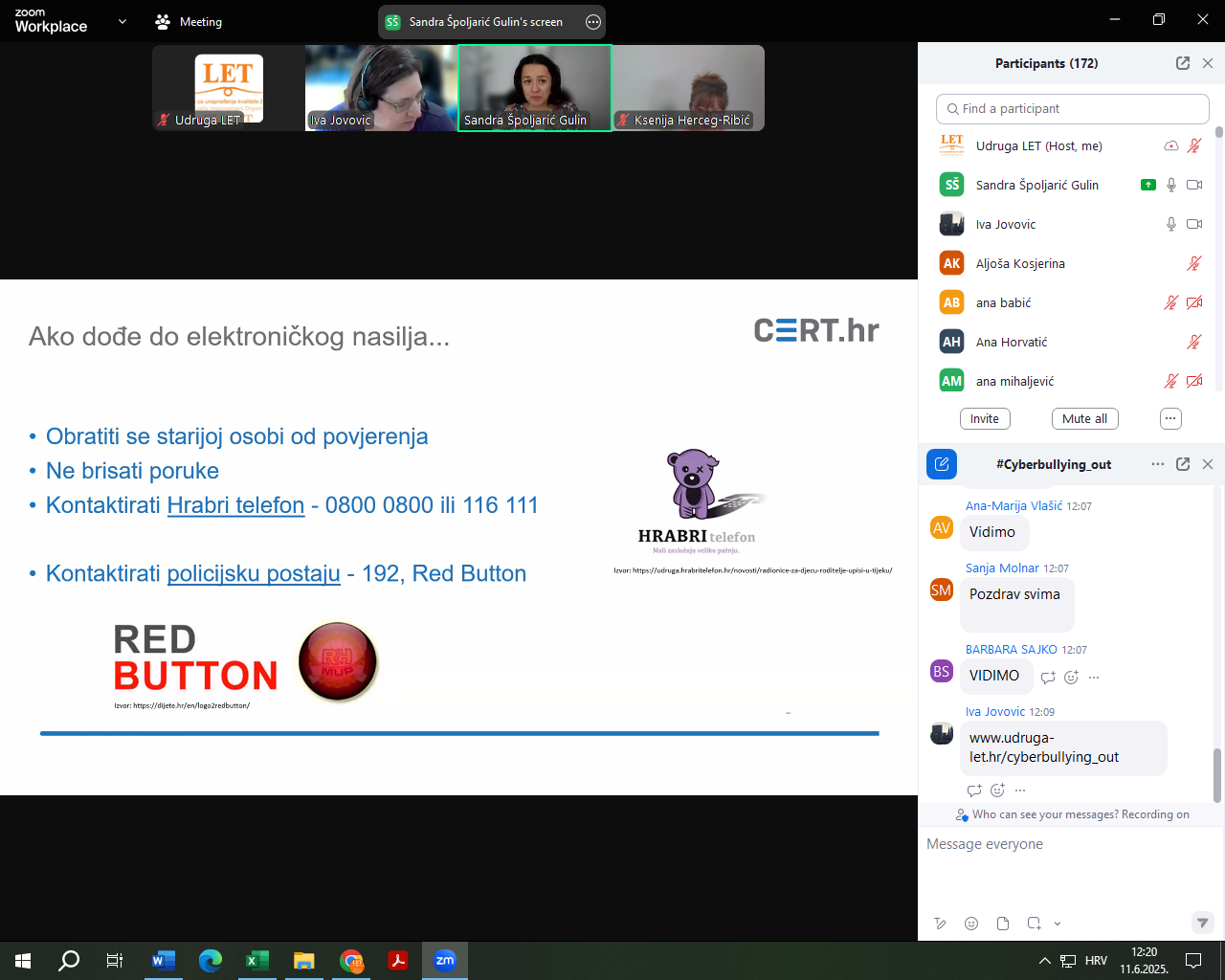The image size is (1225, 980).
Task: Click the screenshot capture icon in chat
Action: 1035,924
